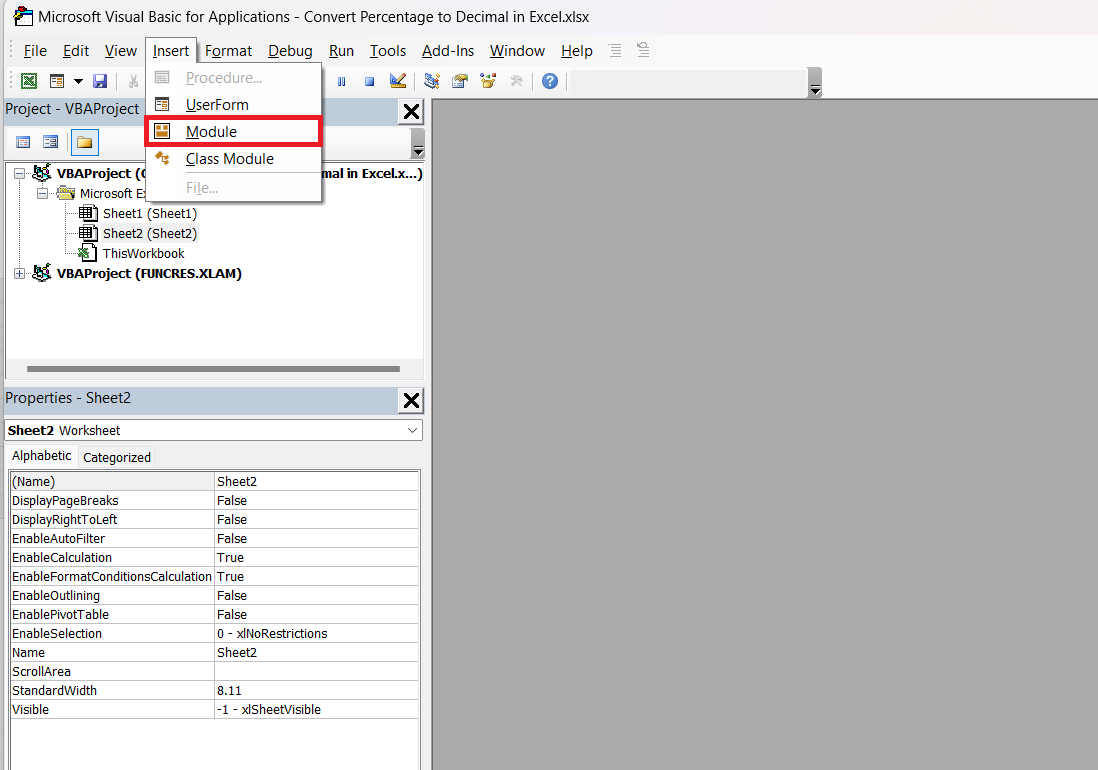Click the View Code icon in Project pane

click(23, 142)
